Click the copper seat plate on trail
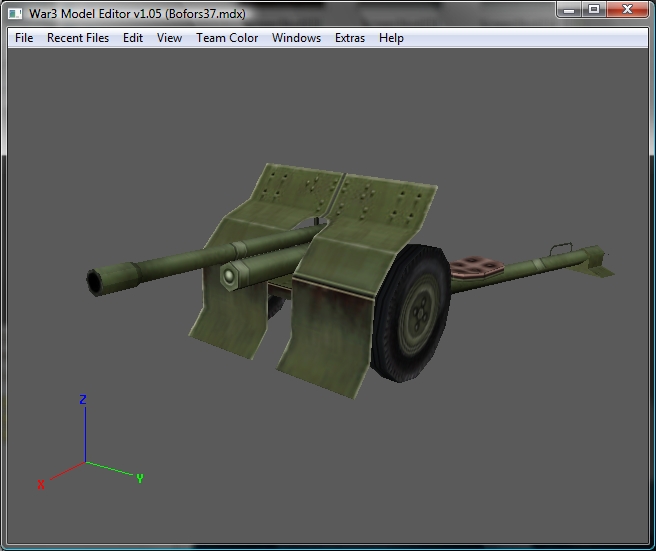This screenshot has width=656, height=551. [477, 267]
